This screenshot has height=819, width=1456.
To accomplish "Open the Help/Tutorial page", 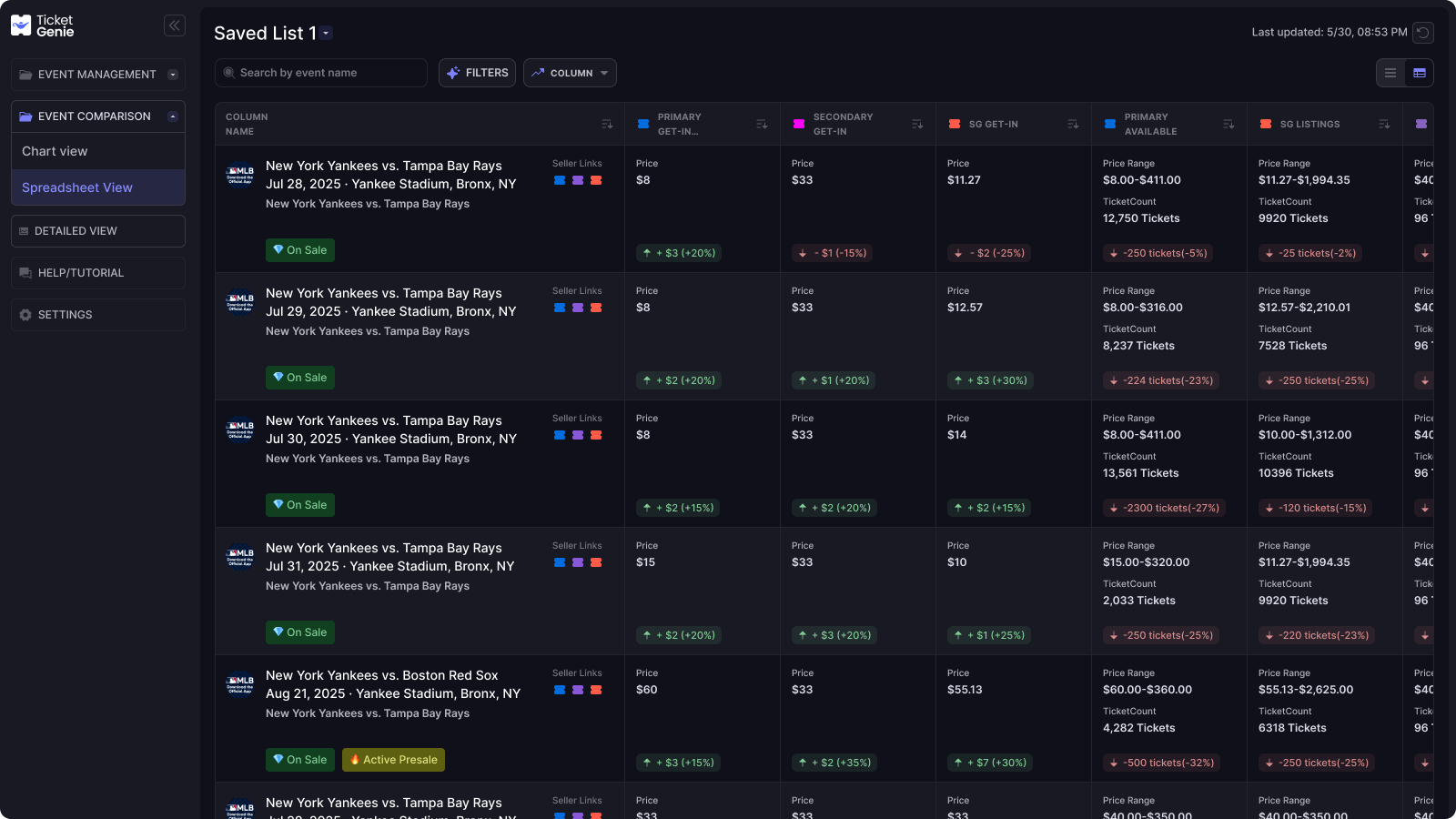I will click(80, 273).
